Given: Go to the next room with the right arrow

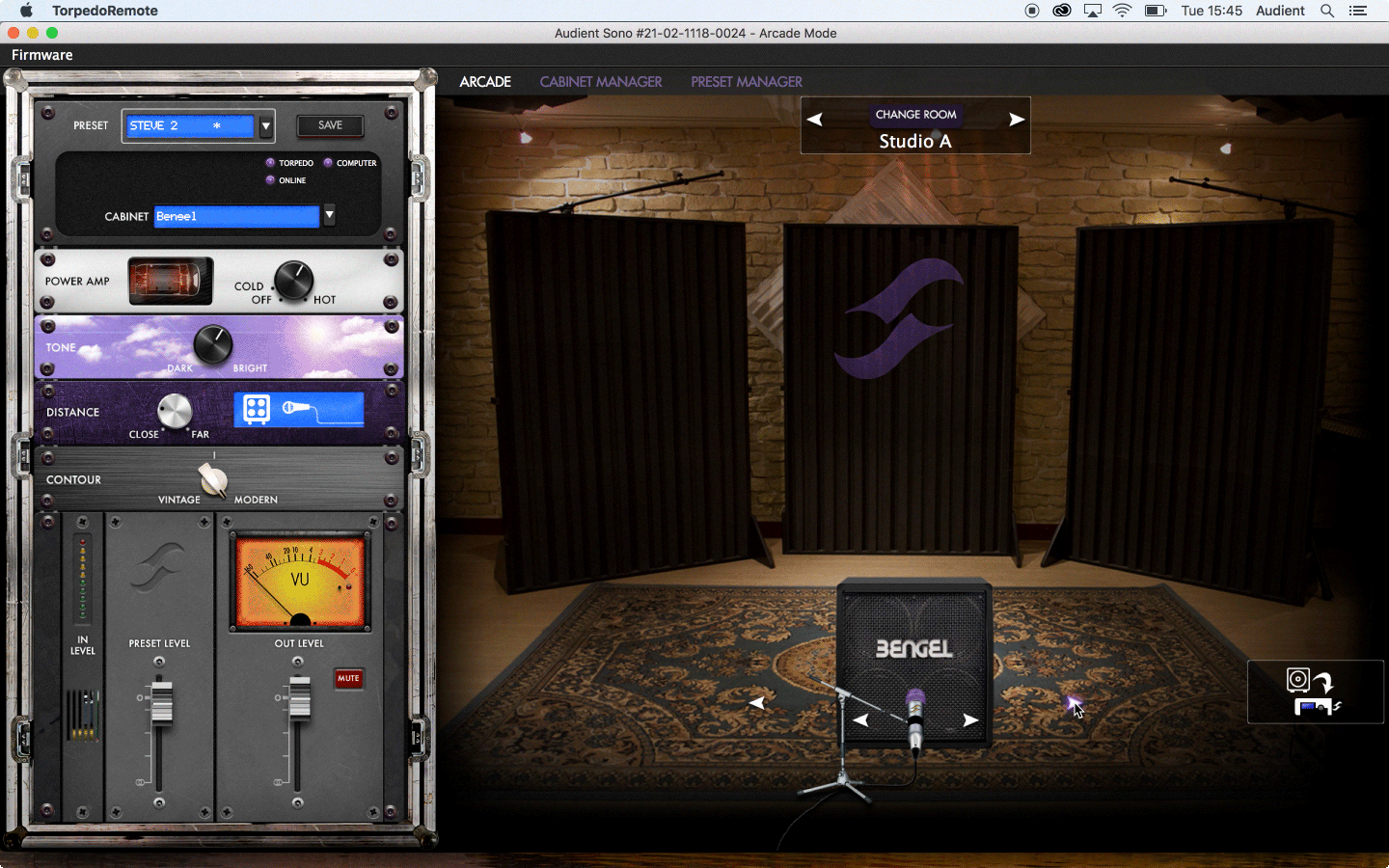Looking at the screenshot, I should click(x=1016, y=120).
